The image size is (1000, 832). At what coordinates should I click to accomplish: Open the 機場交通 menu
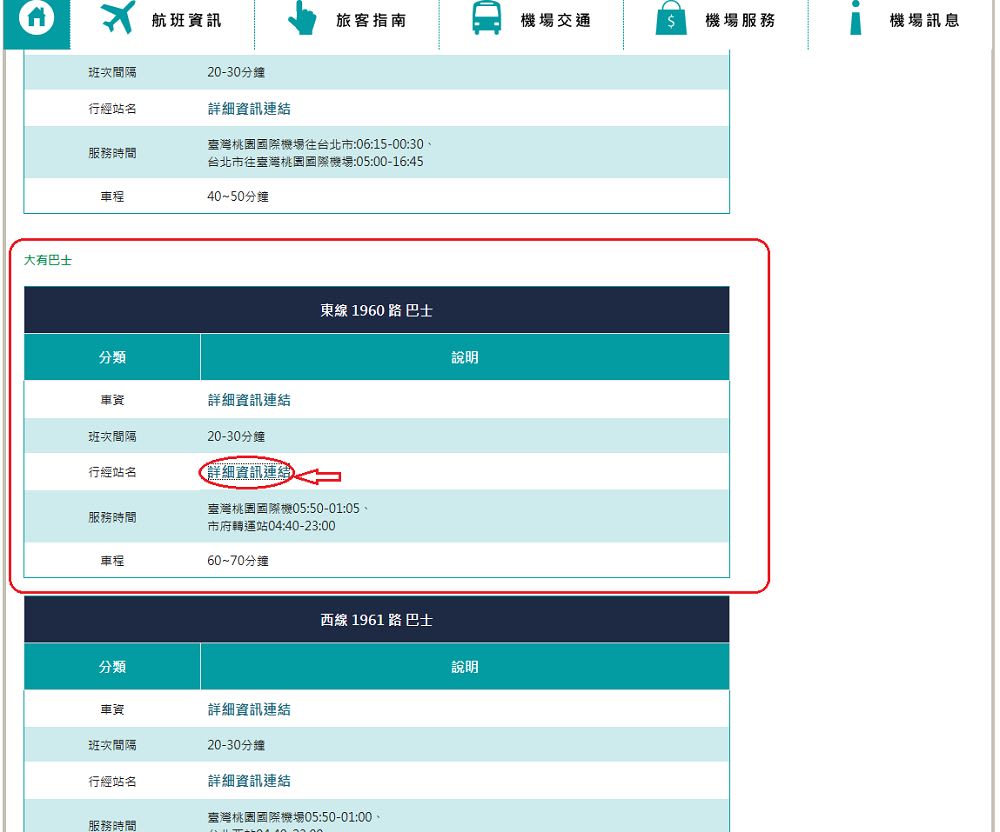point(555,20)
